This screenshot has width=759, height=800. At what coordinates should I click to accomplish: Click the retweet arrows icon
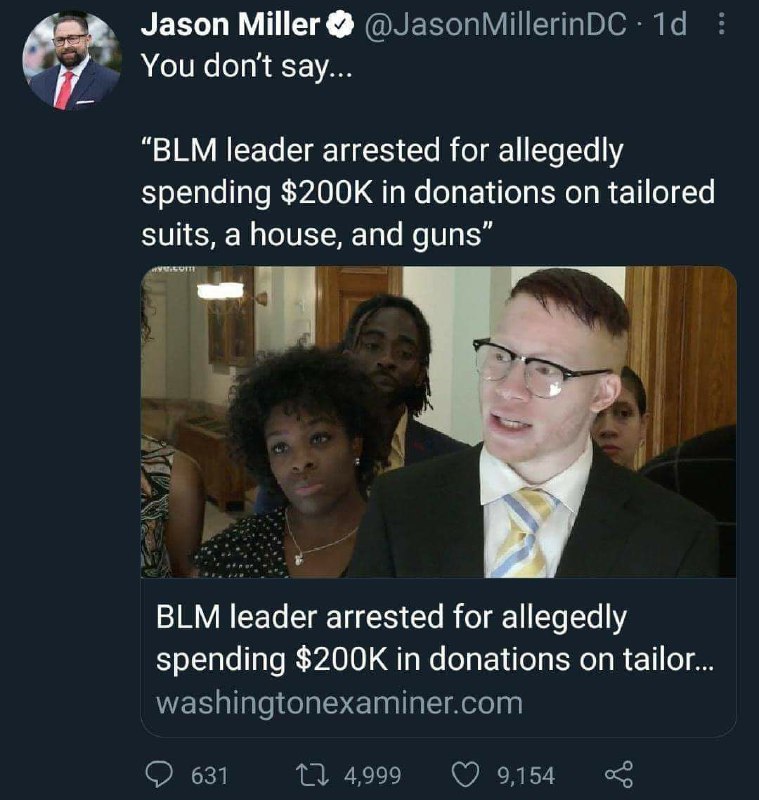pyautogui.click(x=312, y=774)
